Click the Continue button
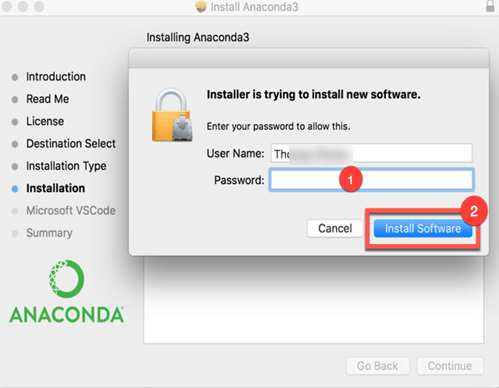The image size is (499, 388). 450,366
